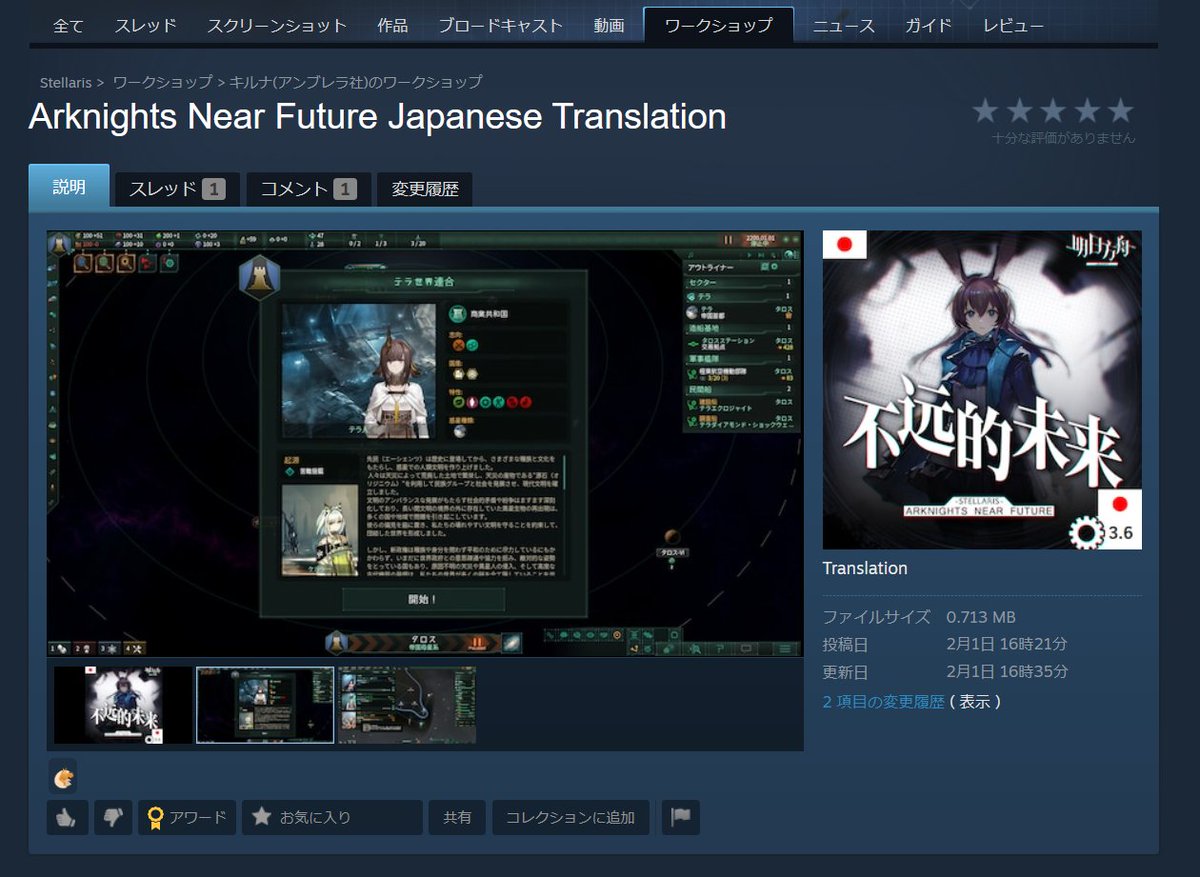The width and height of the screenshot is (1200, 877).
Task: Click 2 項目の変更履歴 link
Action: point(883,702)
